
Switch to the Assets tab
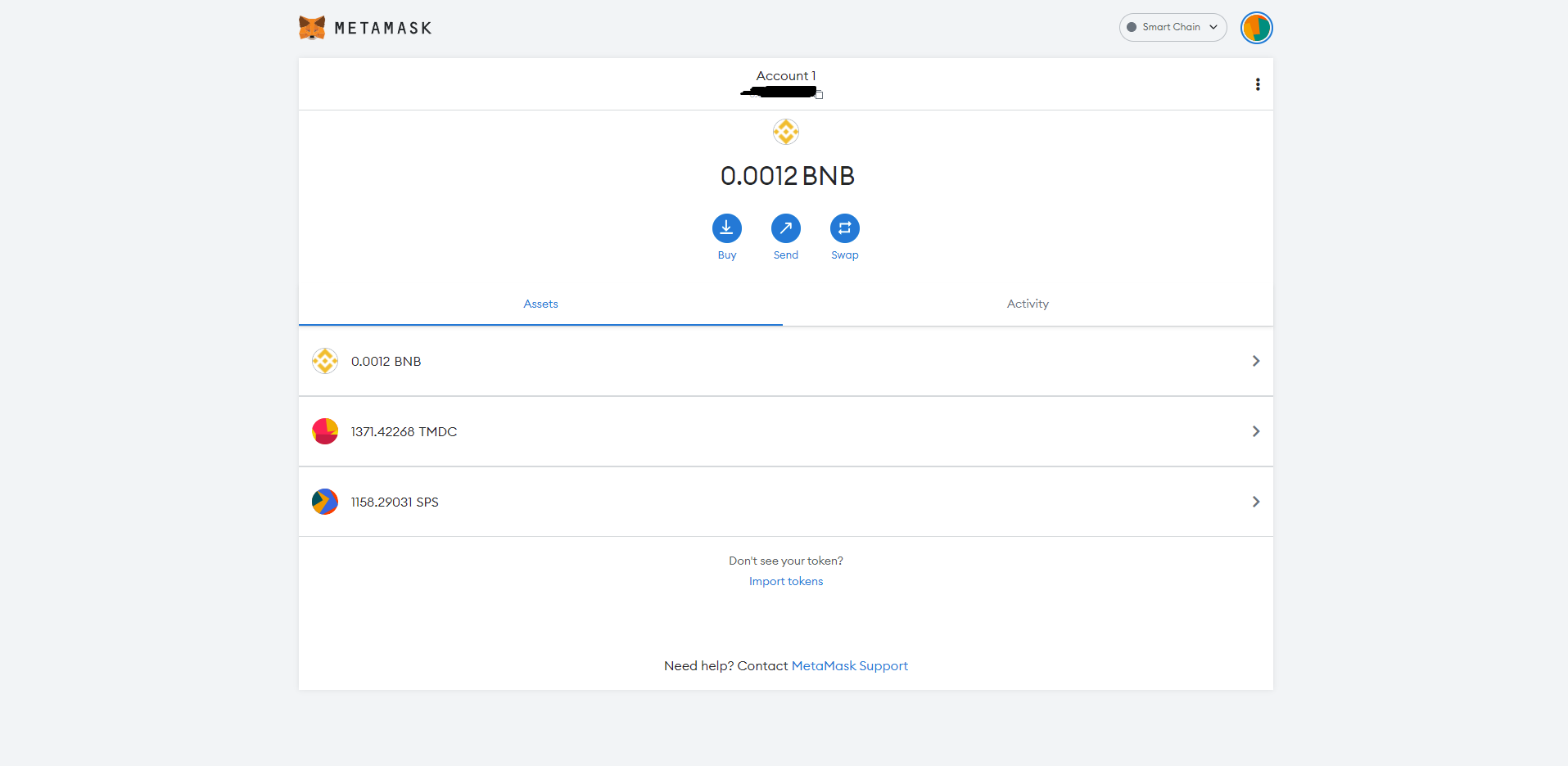[x=540, y=304]
